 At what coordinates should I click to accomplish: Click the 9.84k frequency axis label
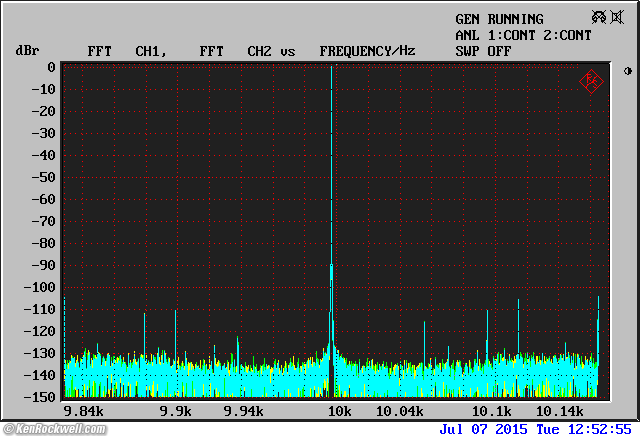(x=84, y=411)
